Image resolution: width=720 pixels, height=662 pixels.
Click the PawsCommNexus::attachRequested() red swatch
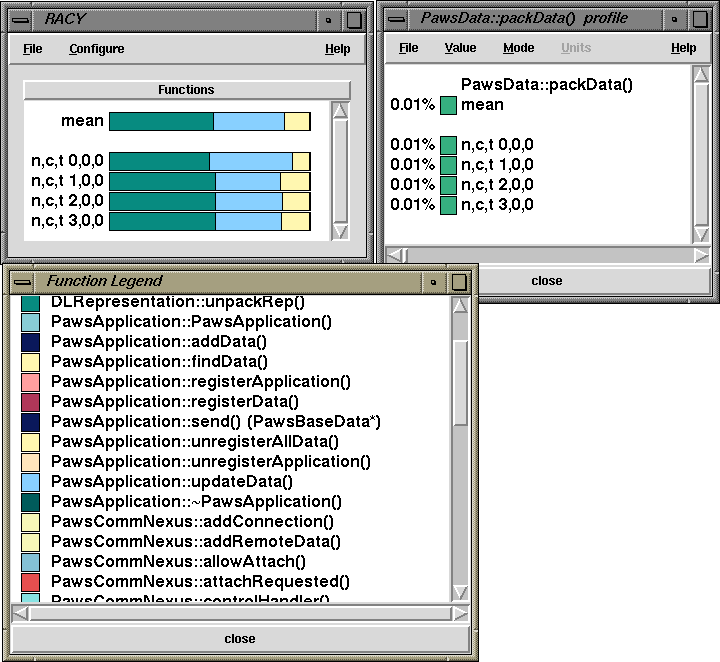pyautogui.click(x=30, y=582)
